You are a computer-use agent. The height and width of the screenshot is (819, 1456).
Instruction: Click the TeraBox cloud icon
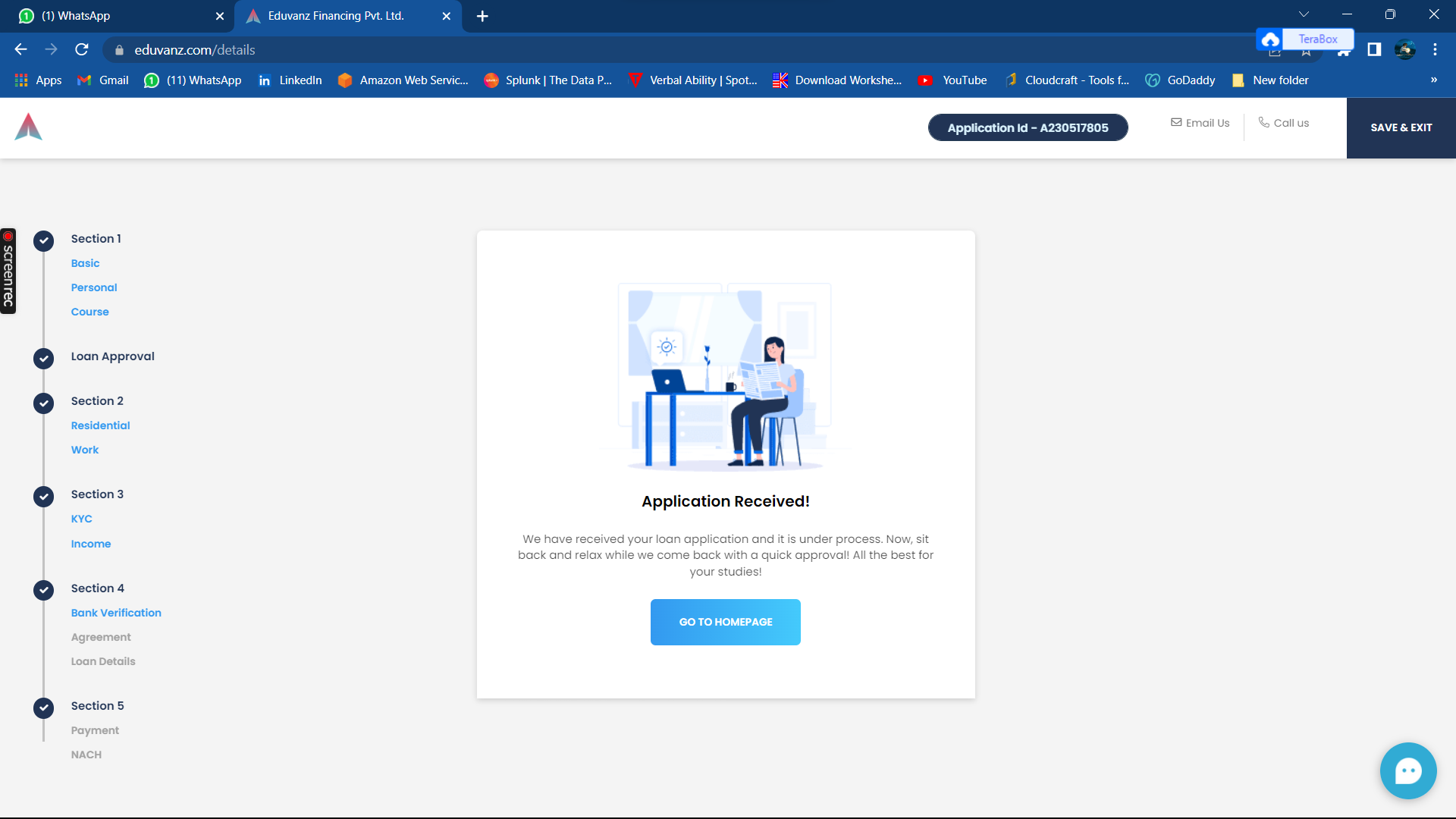coord(1270,39)
